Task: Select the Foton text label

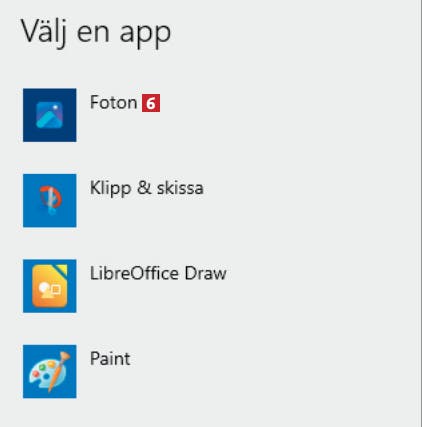Action: pyautogui.click(x=113, y=102)
